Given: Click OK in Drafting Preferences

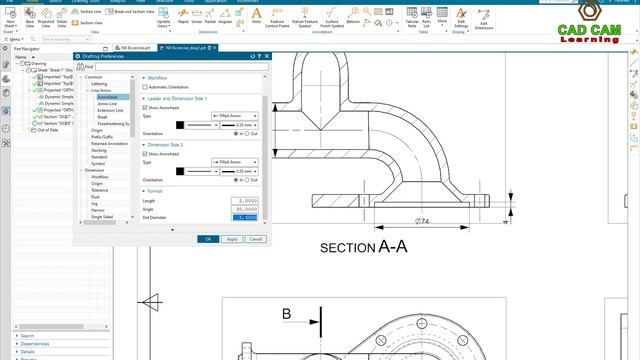Looking at the screenshot, I should pyautogui.click(x=208, y=239).
